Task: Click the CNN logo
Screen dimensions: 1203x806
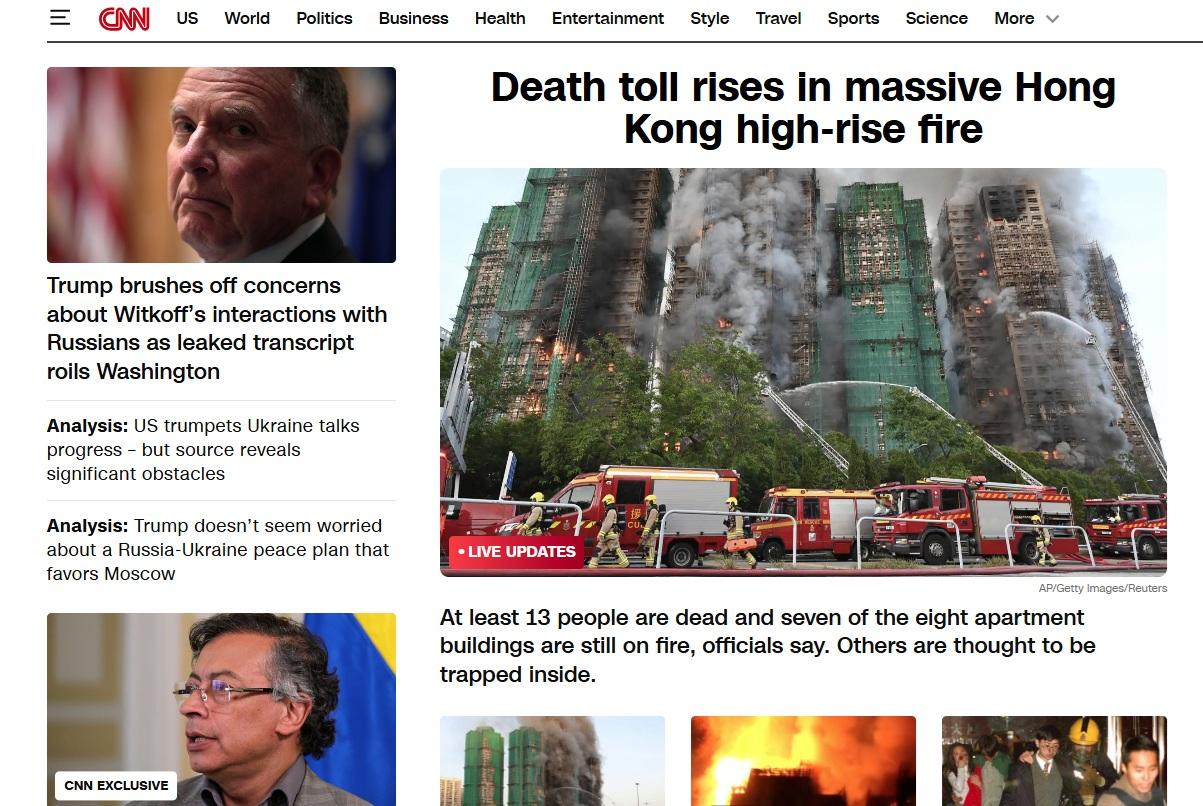Action: coord(124,18)
